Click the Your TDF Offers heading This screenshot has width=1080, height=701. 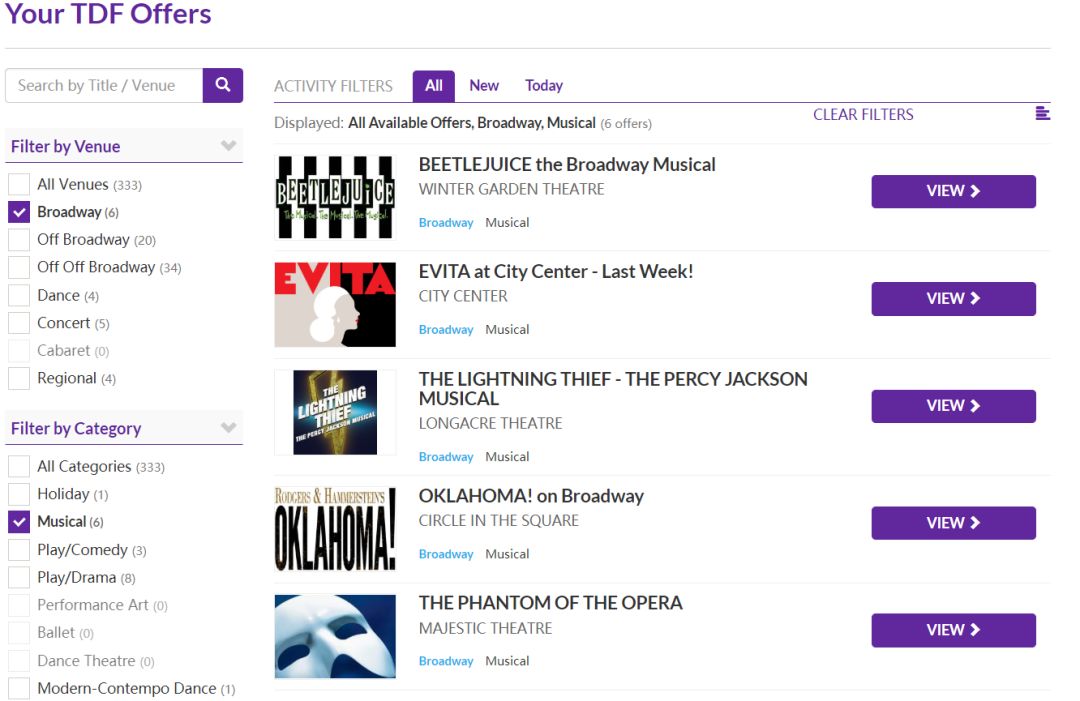point(108,14)
